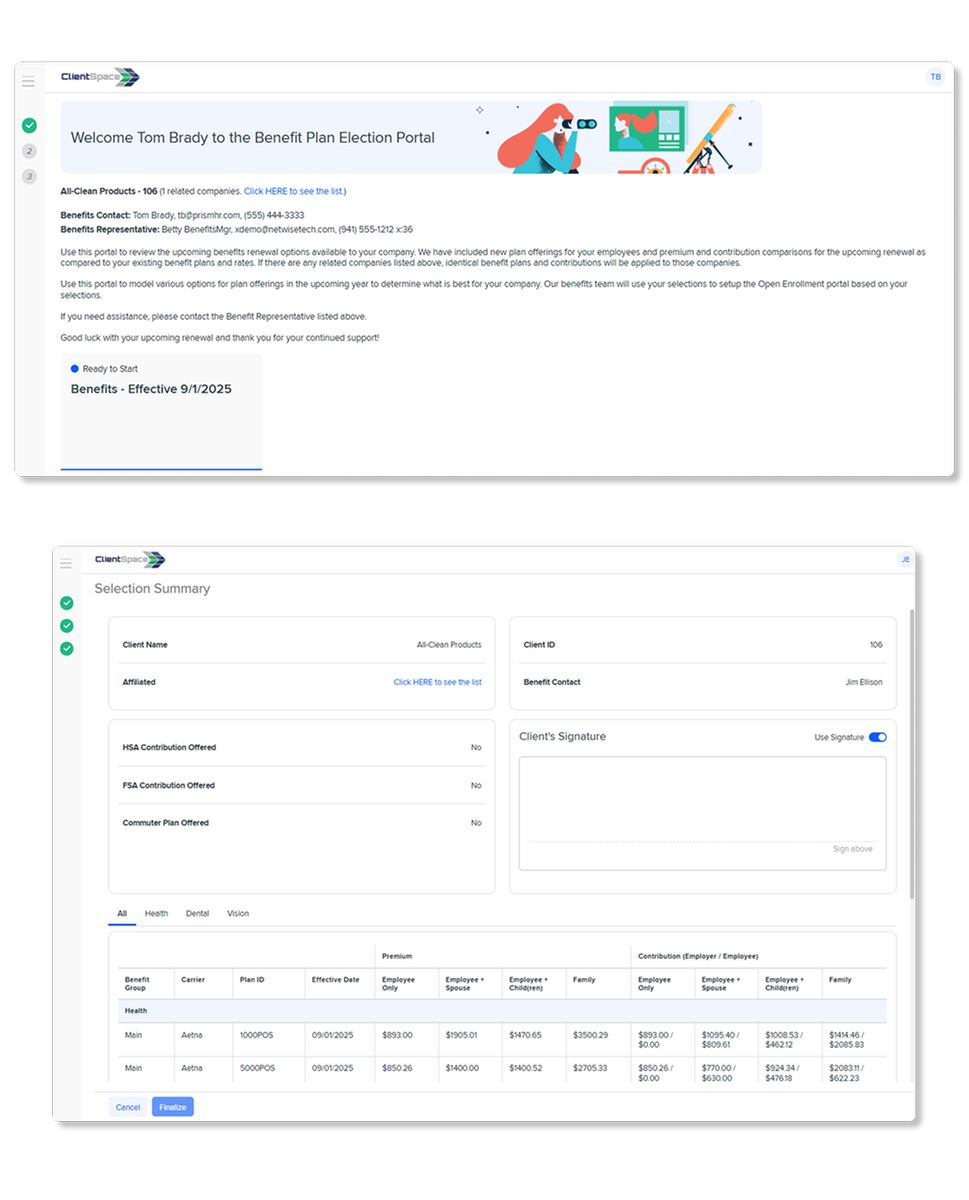Select the completed green checkmark step
The height and width of the screenshot is (1200, 969).
[x=29, y=126]
